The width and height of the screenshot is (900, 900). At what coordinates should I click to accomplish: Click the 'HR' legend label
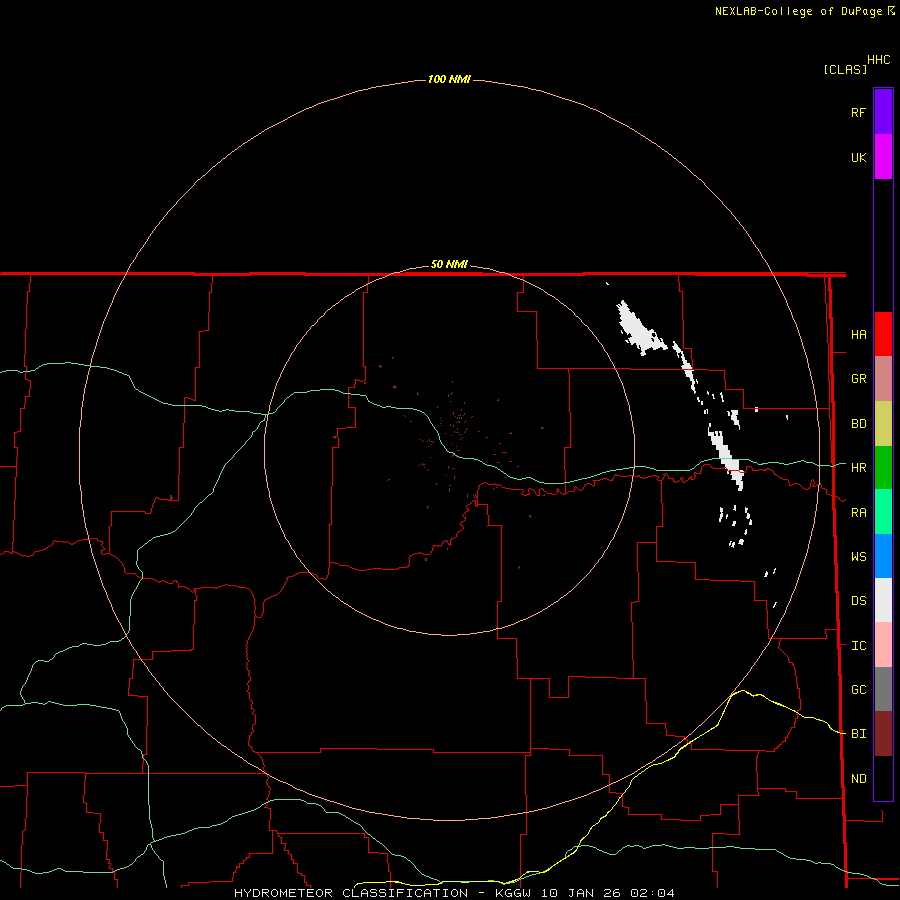858,468
